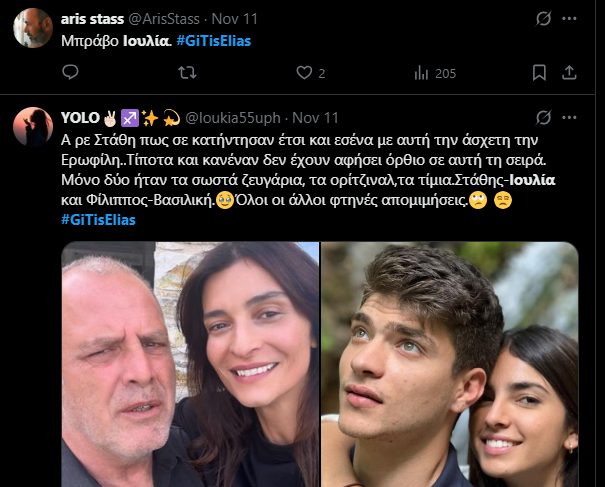Open Grok actions on aris stass tweet

tap(544, 18)
